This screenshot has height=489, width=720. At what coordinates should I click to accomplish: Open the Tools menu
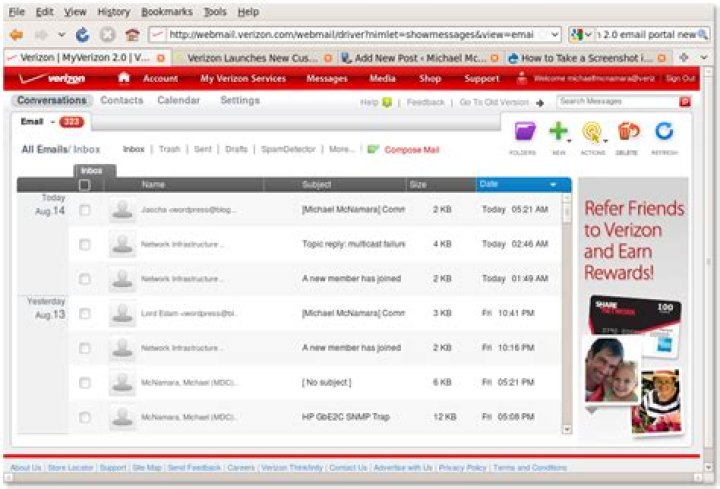(x=215, y=12)
